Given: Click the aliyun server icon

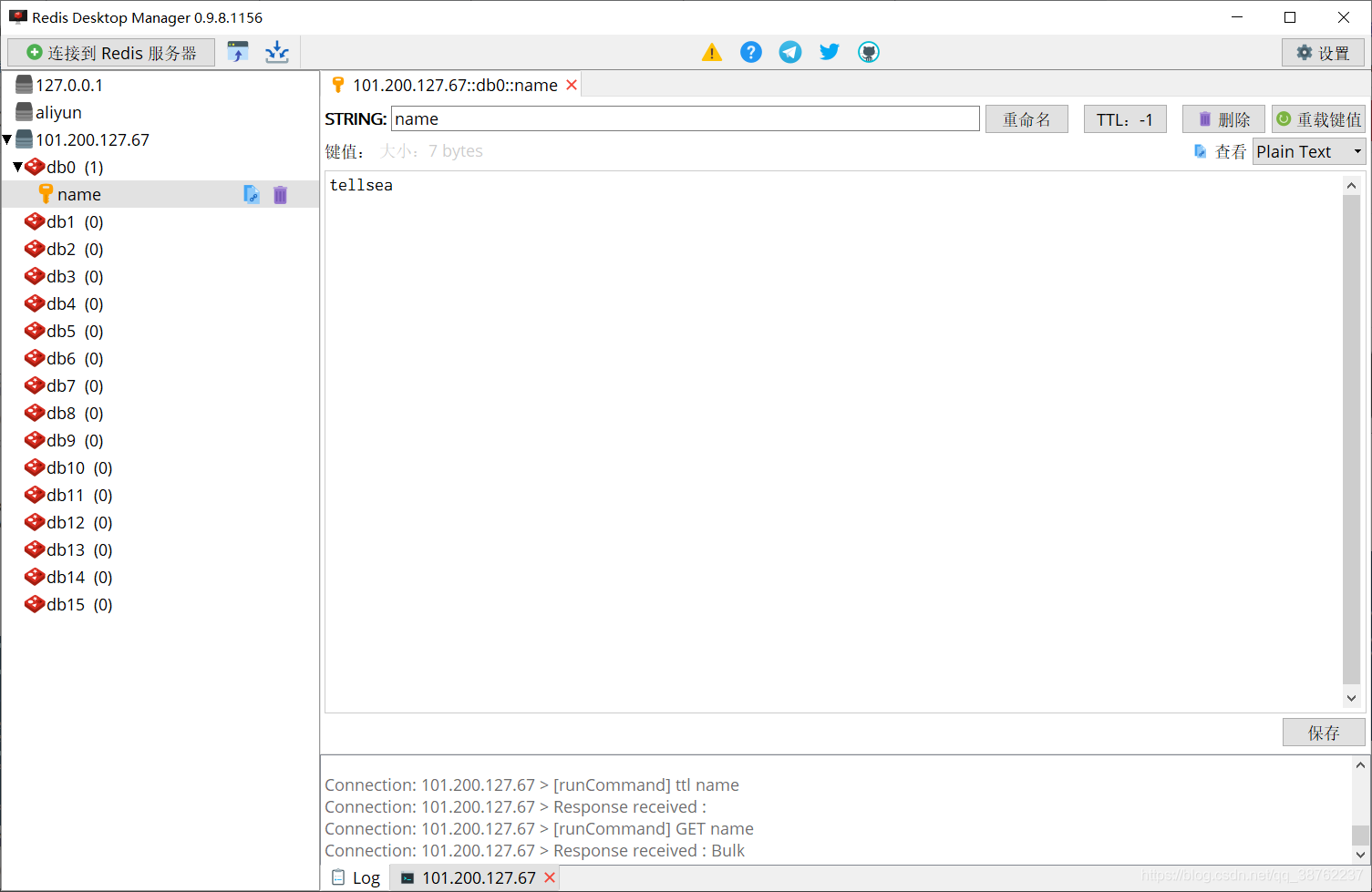Looking at the screenshot, I should [25, 111].
